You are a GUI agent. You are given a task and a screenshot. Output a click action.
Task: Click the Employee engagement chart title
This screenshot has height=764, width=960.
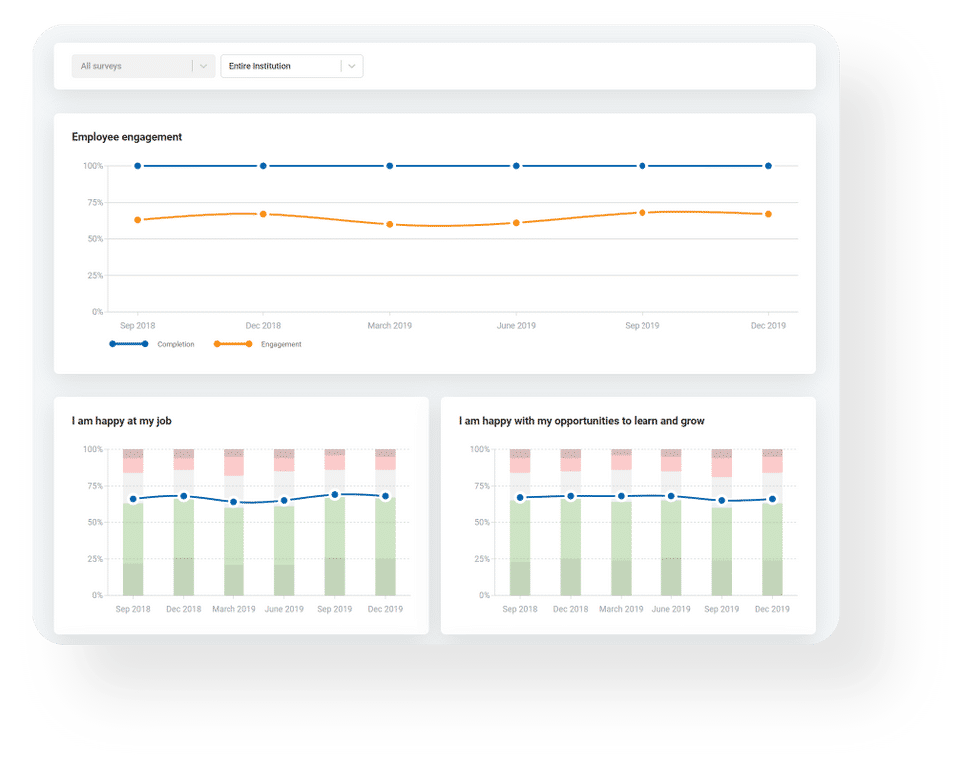click(127, 137)
